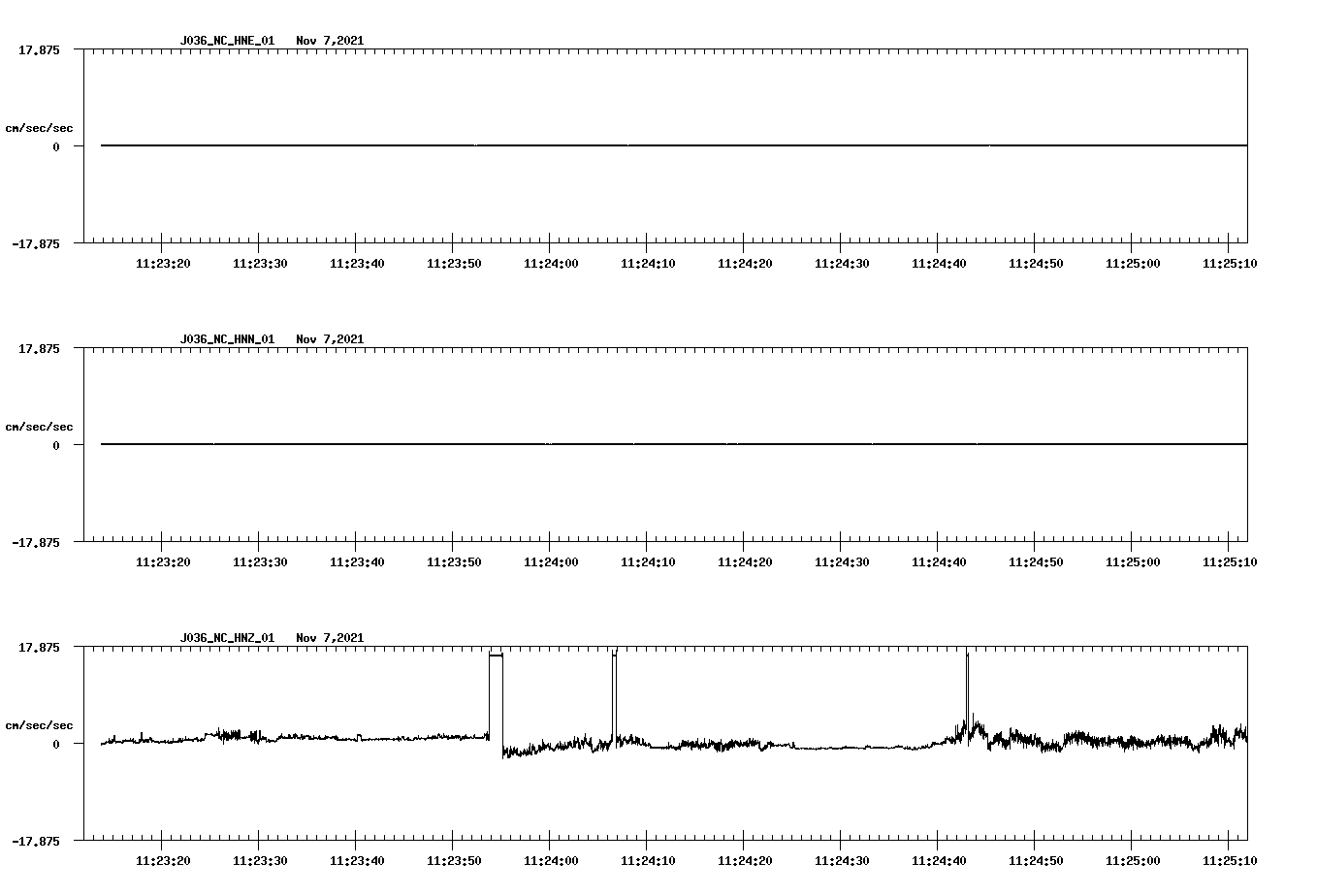
Task: Click the J036_NC_HNE_01 channel title
Action: [x=227, y=41]
